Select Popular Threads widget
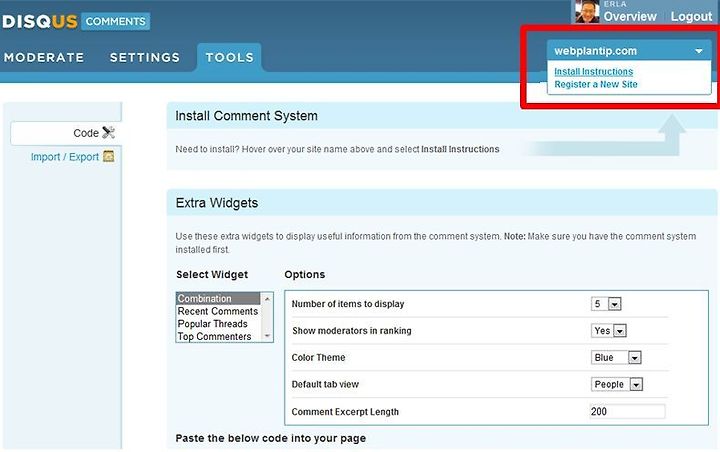 pos(218,324)
